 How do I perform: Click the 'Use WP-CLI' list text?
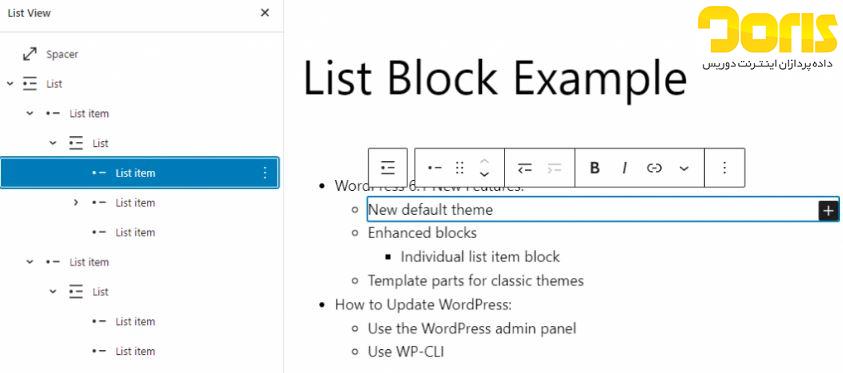pyautogui.click(x=406, y=352)
